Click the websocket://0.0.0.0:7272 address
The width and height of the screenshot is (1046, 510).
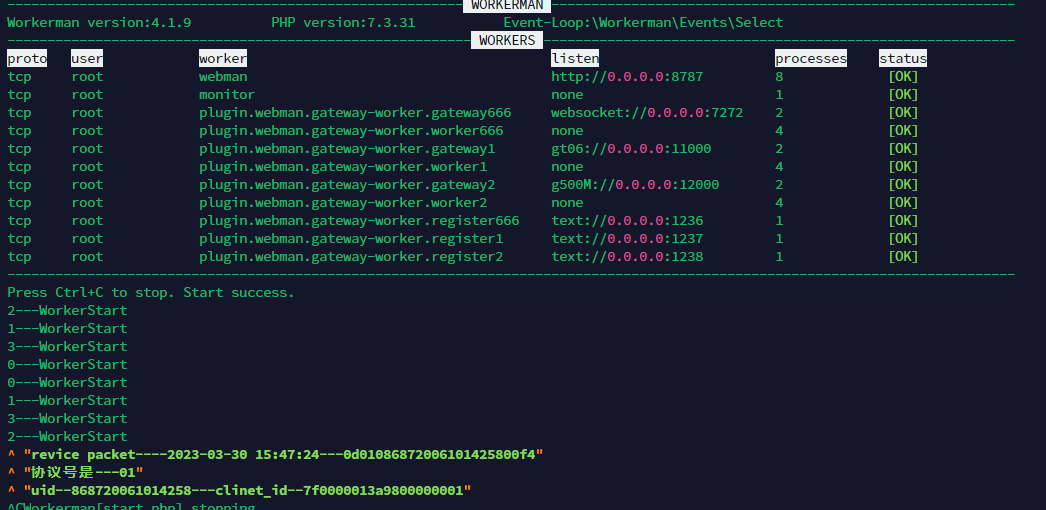point(647,113)
